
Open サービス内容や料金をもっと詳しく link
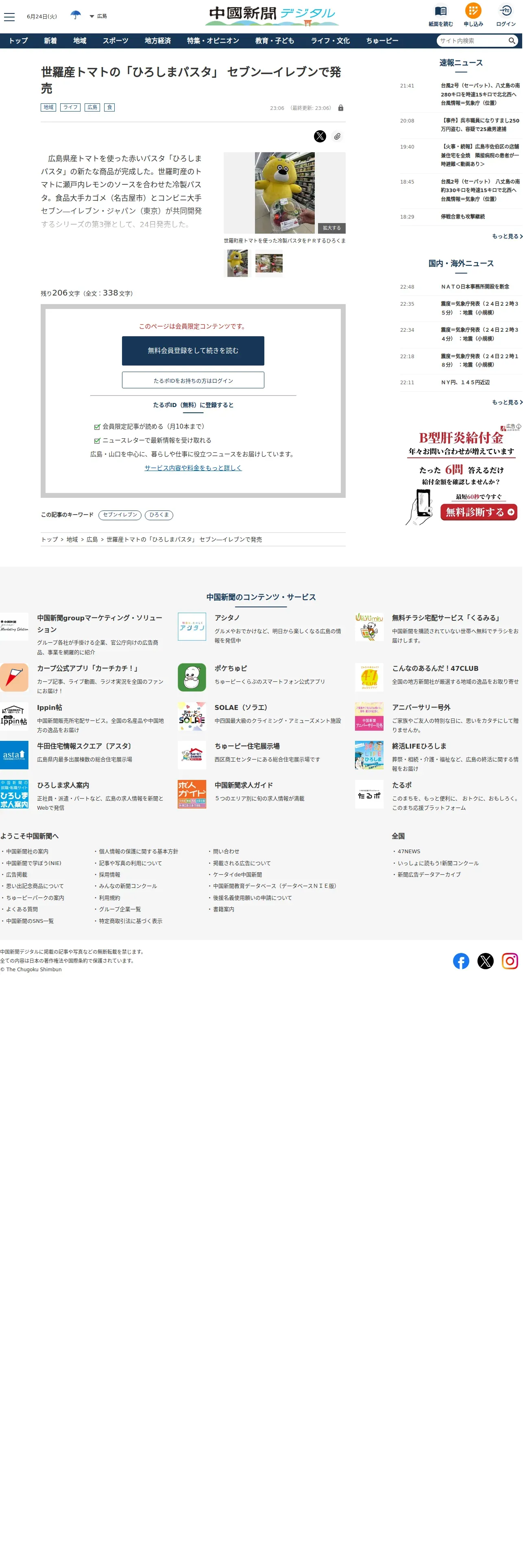pos(193,468)
